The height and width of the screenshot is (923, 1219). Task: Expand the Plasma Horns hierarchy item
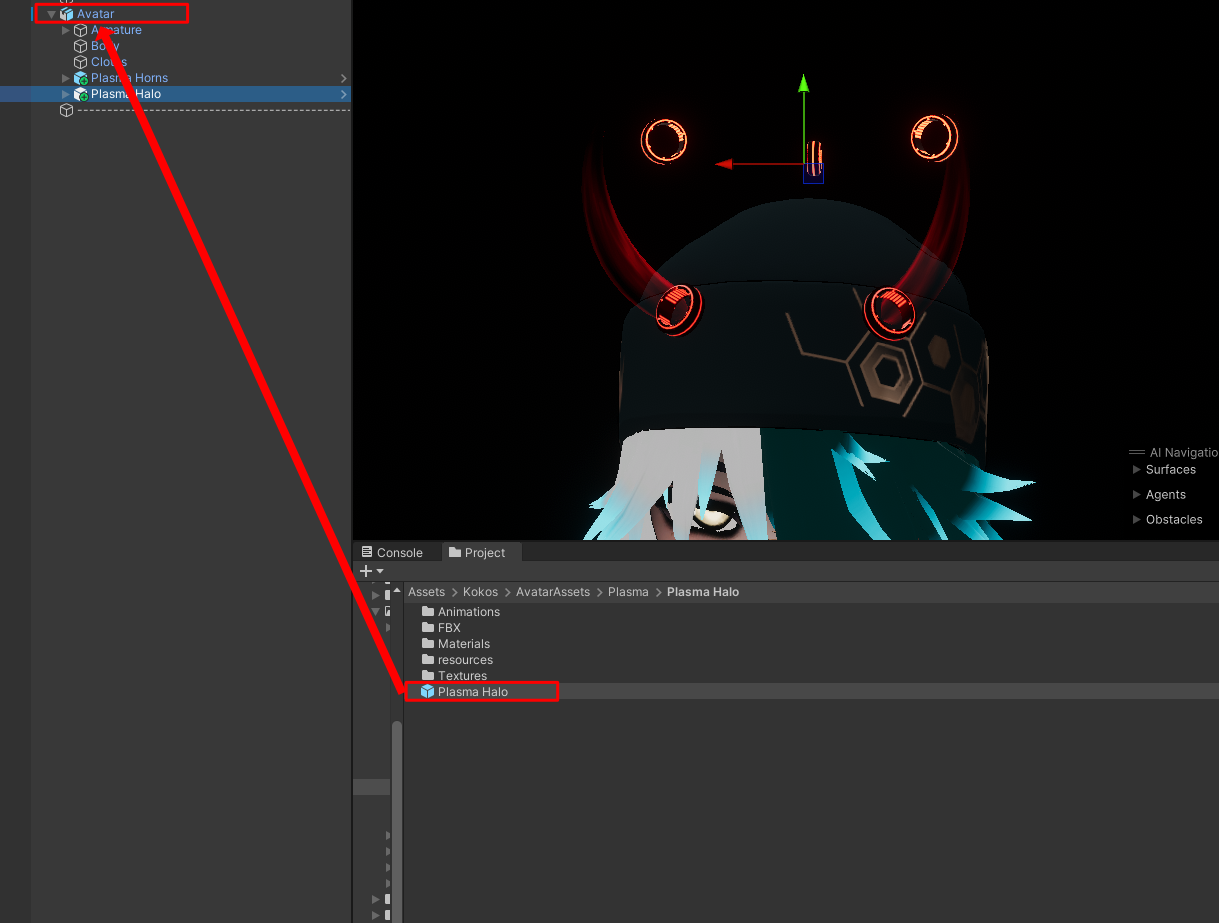coord(66,78)
